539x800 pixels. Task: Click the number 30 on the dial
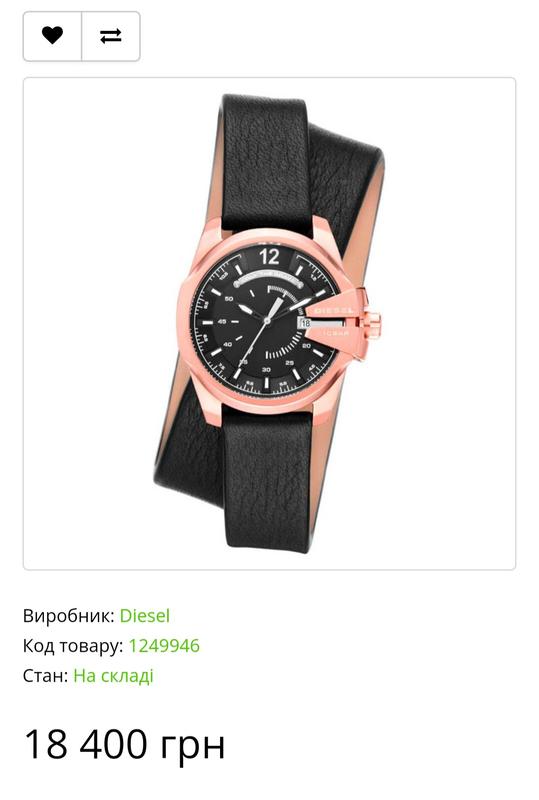pos(266,369)
